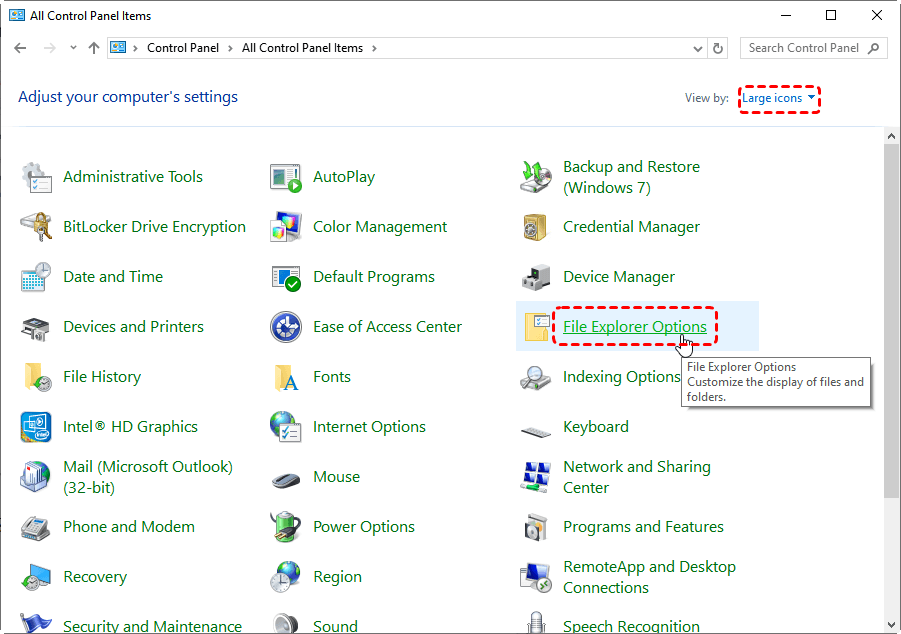Click the Date and Time calendar icon
Image resolution: width=901 pixels, height=634 pixels.
pos(36,277)
